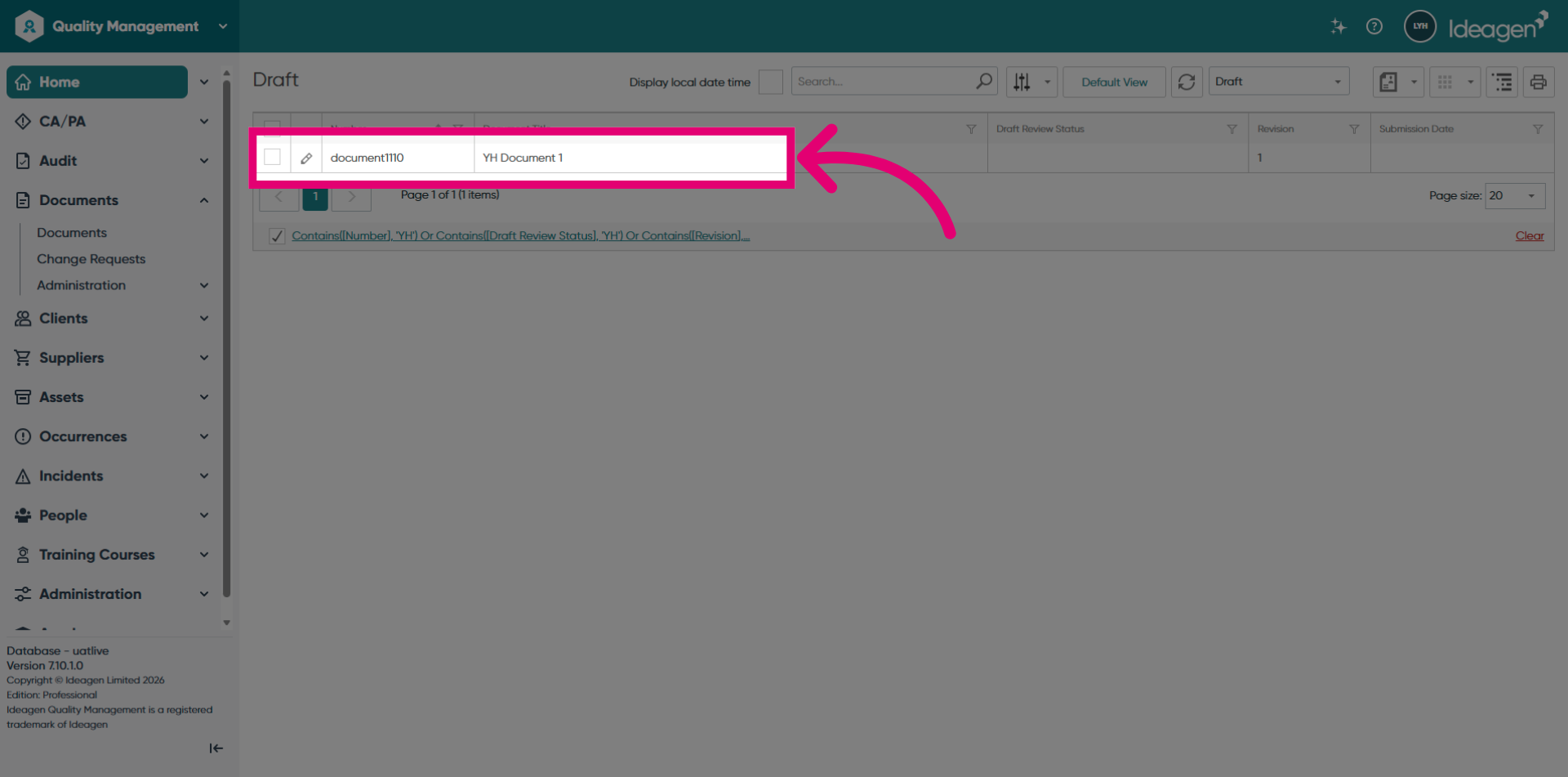Click the Ideagen brand logo
This screenshot has width=1568, height=777.
[x=1499, y=27]
